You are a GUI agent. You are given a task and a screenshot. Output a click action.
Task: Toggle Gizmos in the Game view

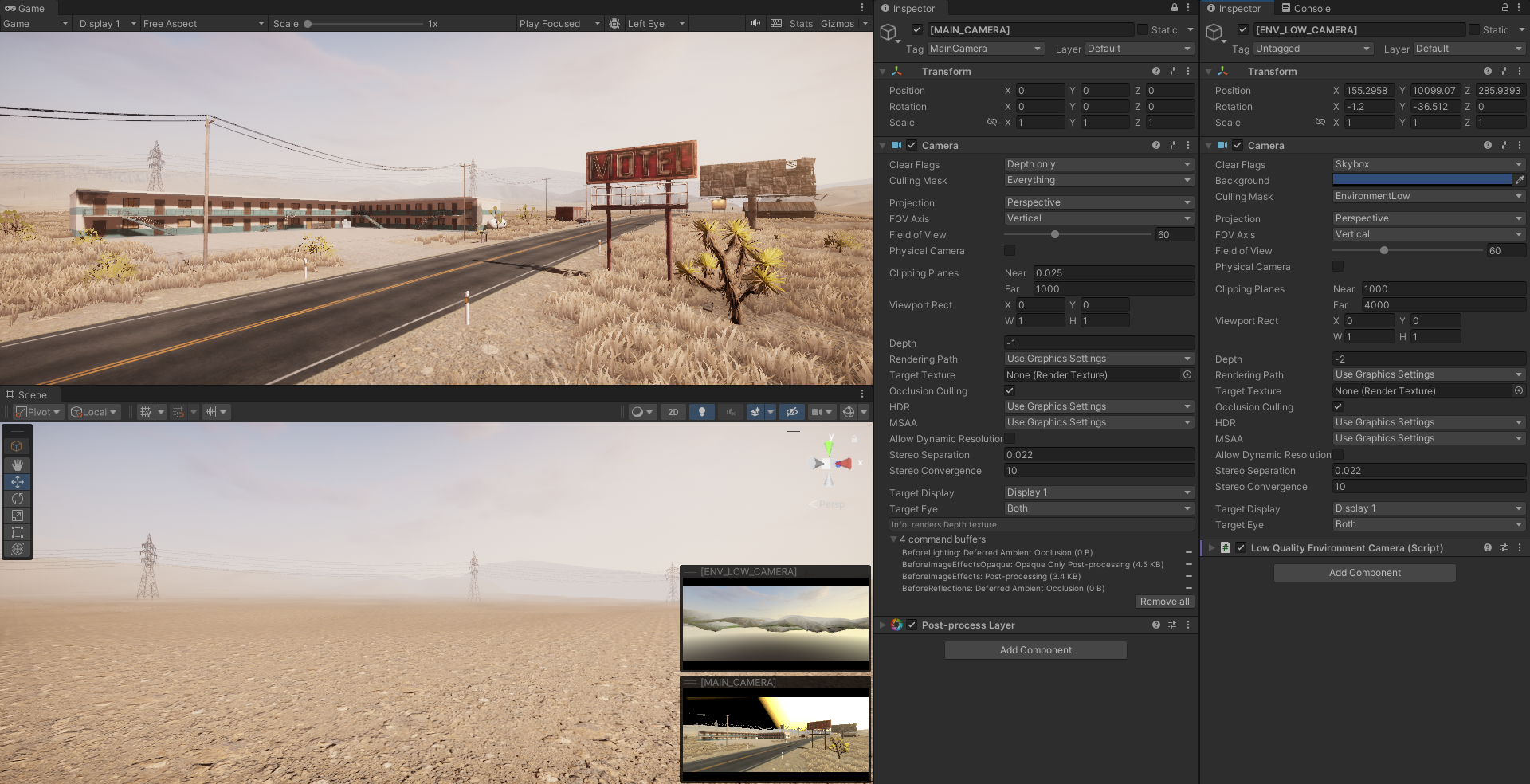[838, 23]
